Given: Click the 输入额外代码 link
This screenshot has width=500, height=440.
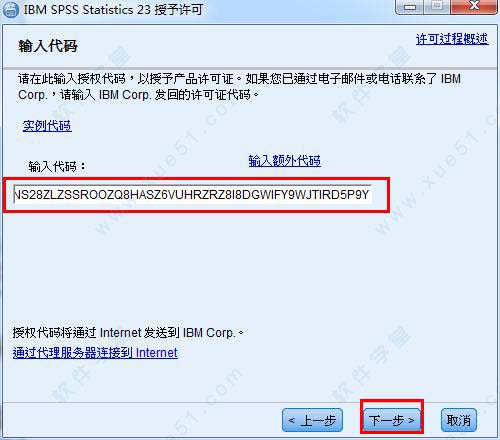Looking at the screenshot, I should pyautogui.click(x=285, y=161).
